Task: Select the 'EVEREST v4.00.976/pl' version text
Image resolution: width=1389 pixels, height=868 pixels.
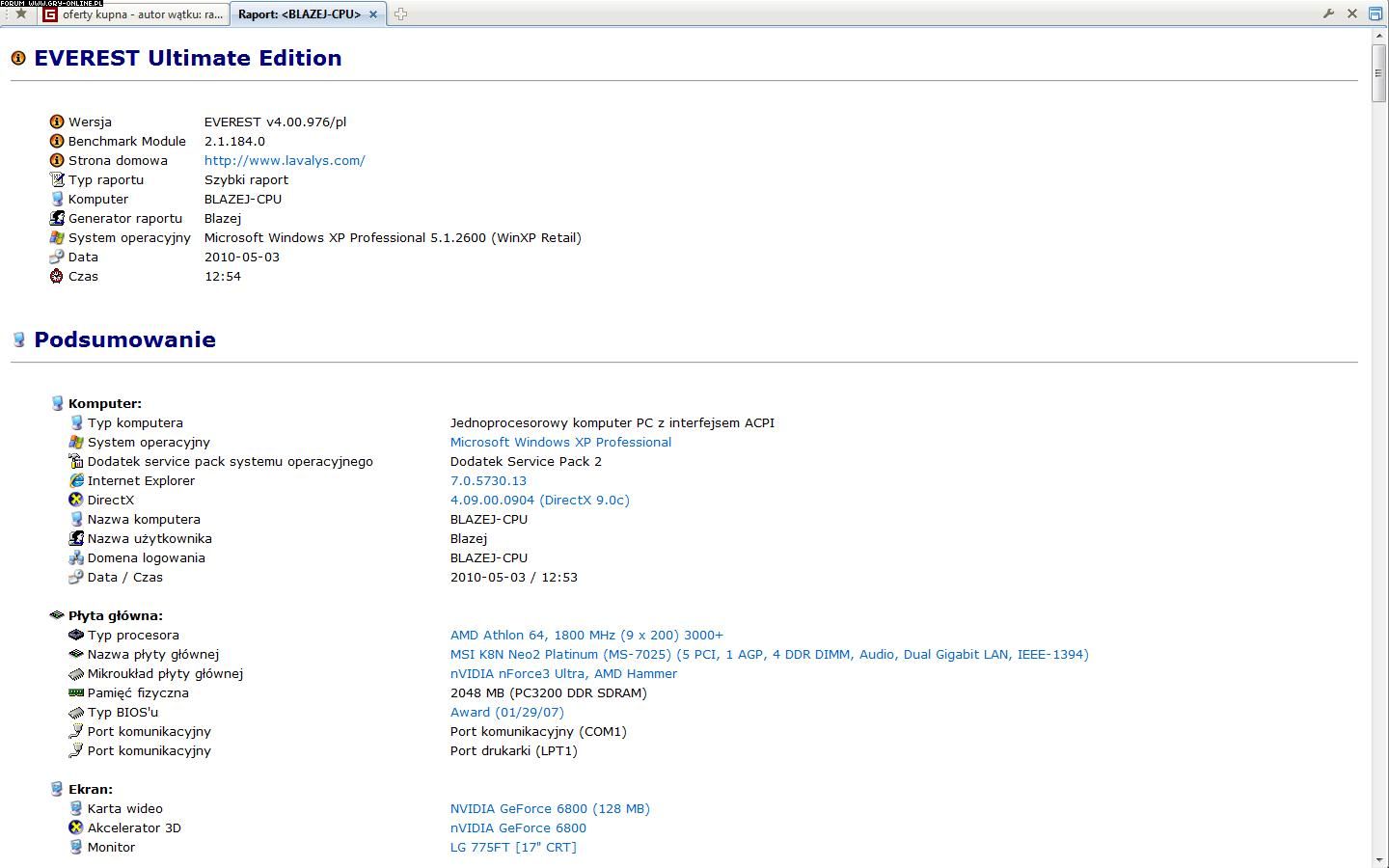Action: 275,122
